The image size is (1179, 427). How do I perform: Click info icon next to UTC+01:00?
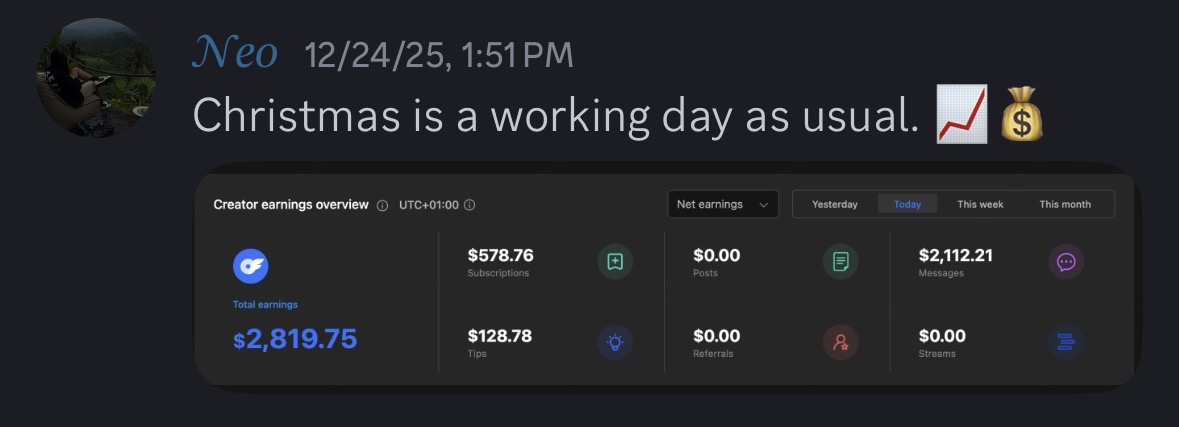coord(469,205)
